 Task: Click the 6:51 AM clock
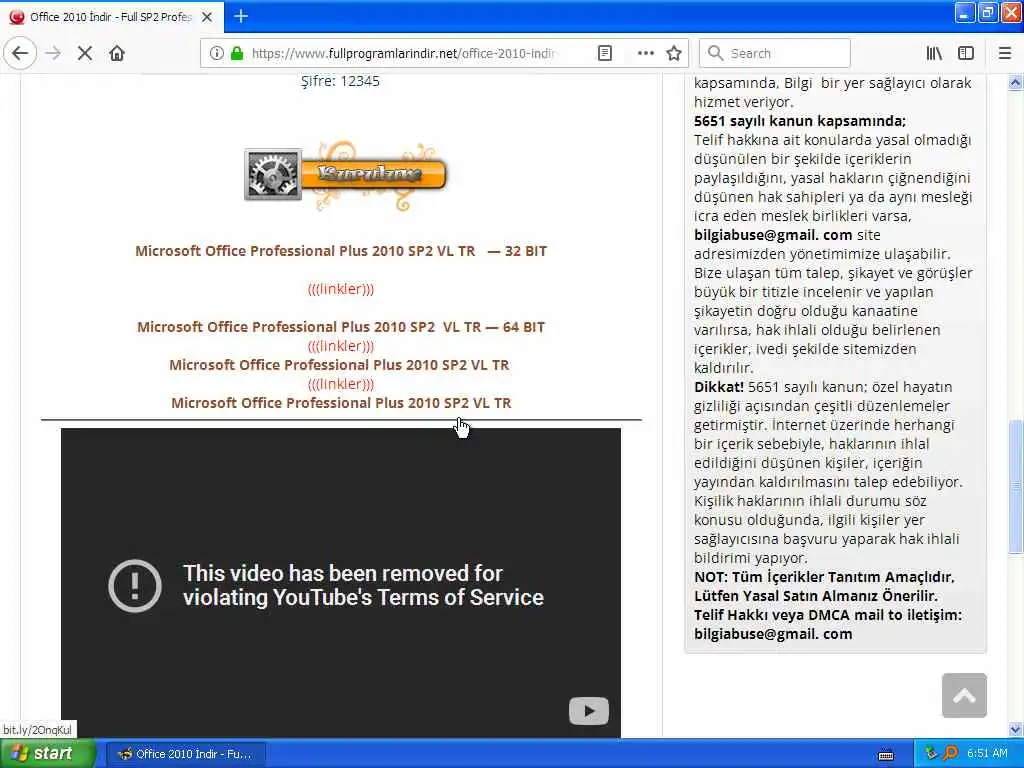[987, 753]
